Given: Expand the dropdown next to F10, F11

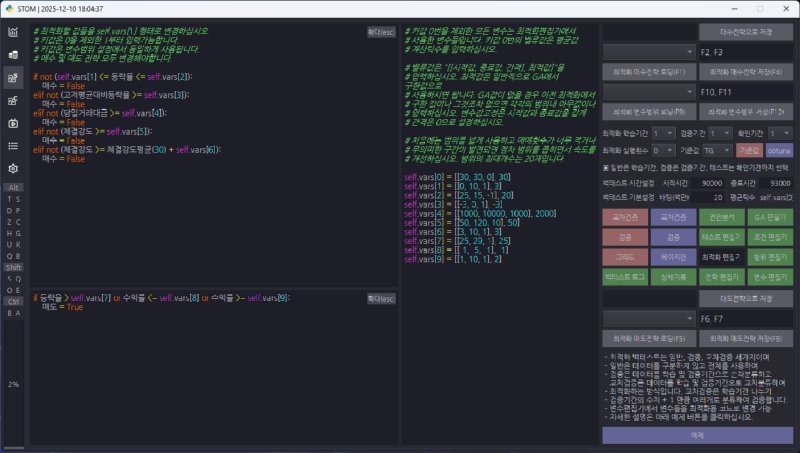Looking at the screenshot, I should (x=648, y=91).
